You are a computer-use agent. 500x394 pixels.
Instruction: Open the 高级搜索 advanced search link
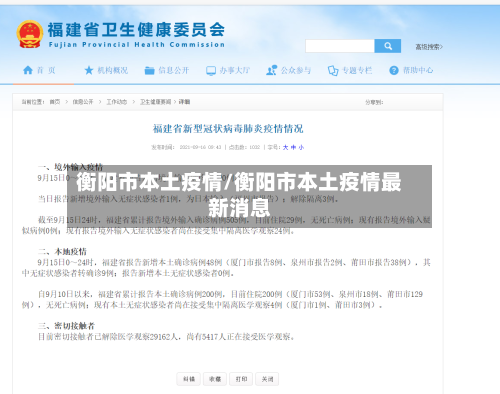[429, 47]
